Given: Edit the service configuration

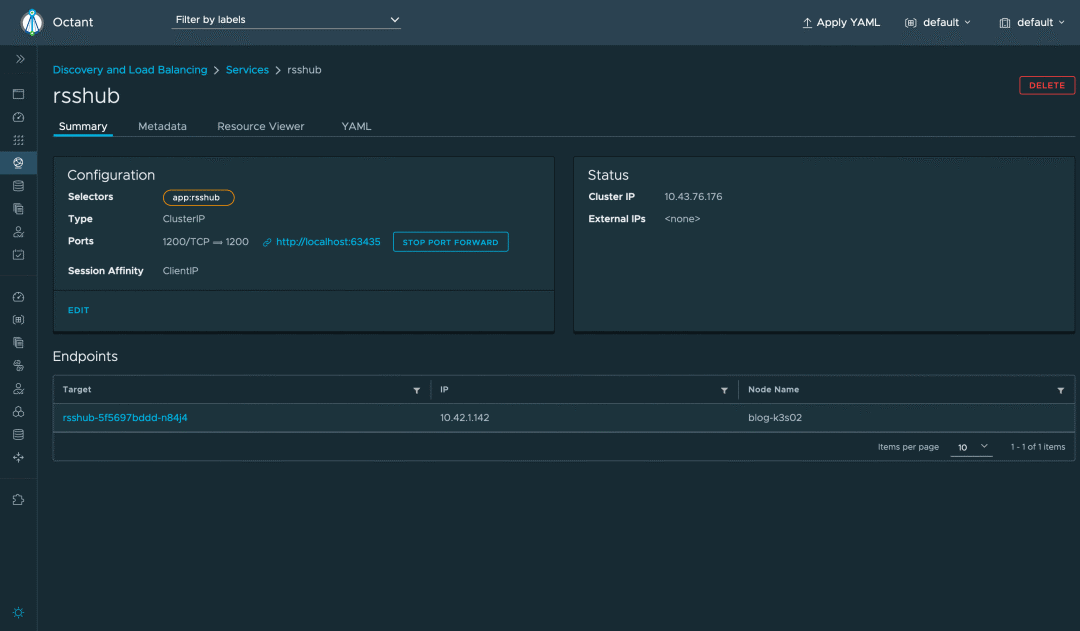Looking at the screenshot, I should pyautogui.click(x=78, y=310).
